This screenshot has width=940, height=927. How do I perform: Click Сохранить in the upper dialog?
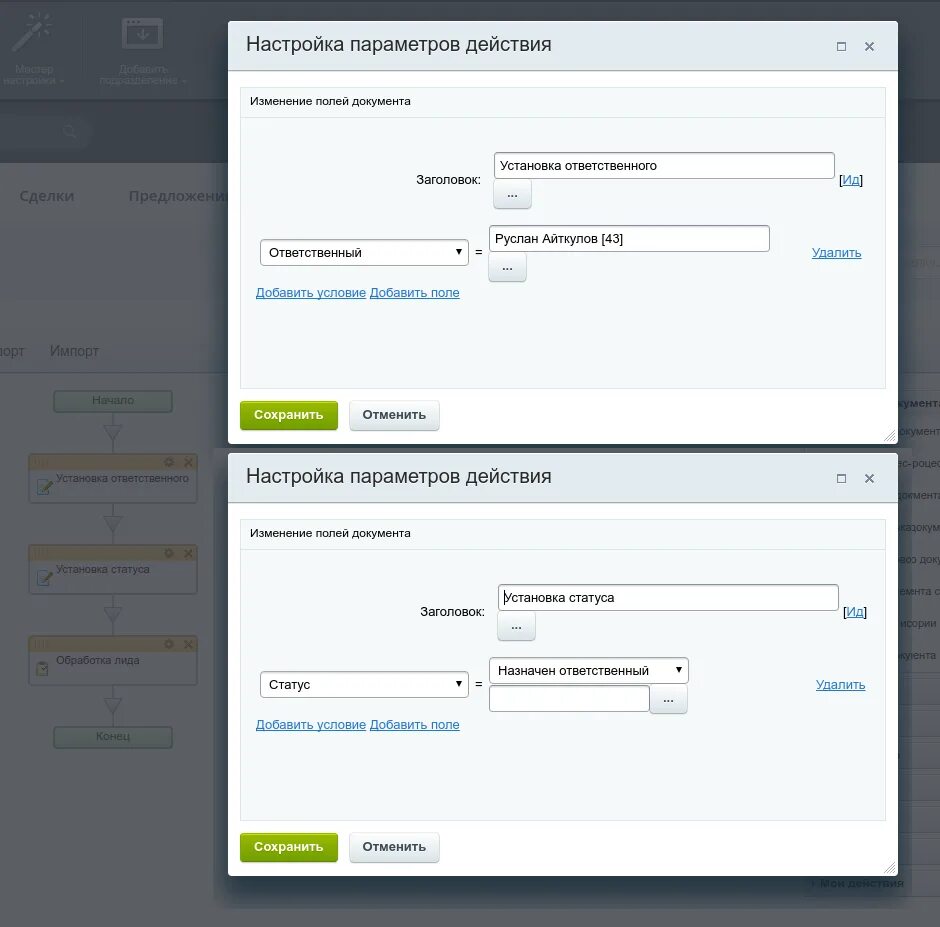pyautogui.click(x=288, y=415)
